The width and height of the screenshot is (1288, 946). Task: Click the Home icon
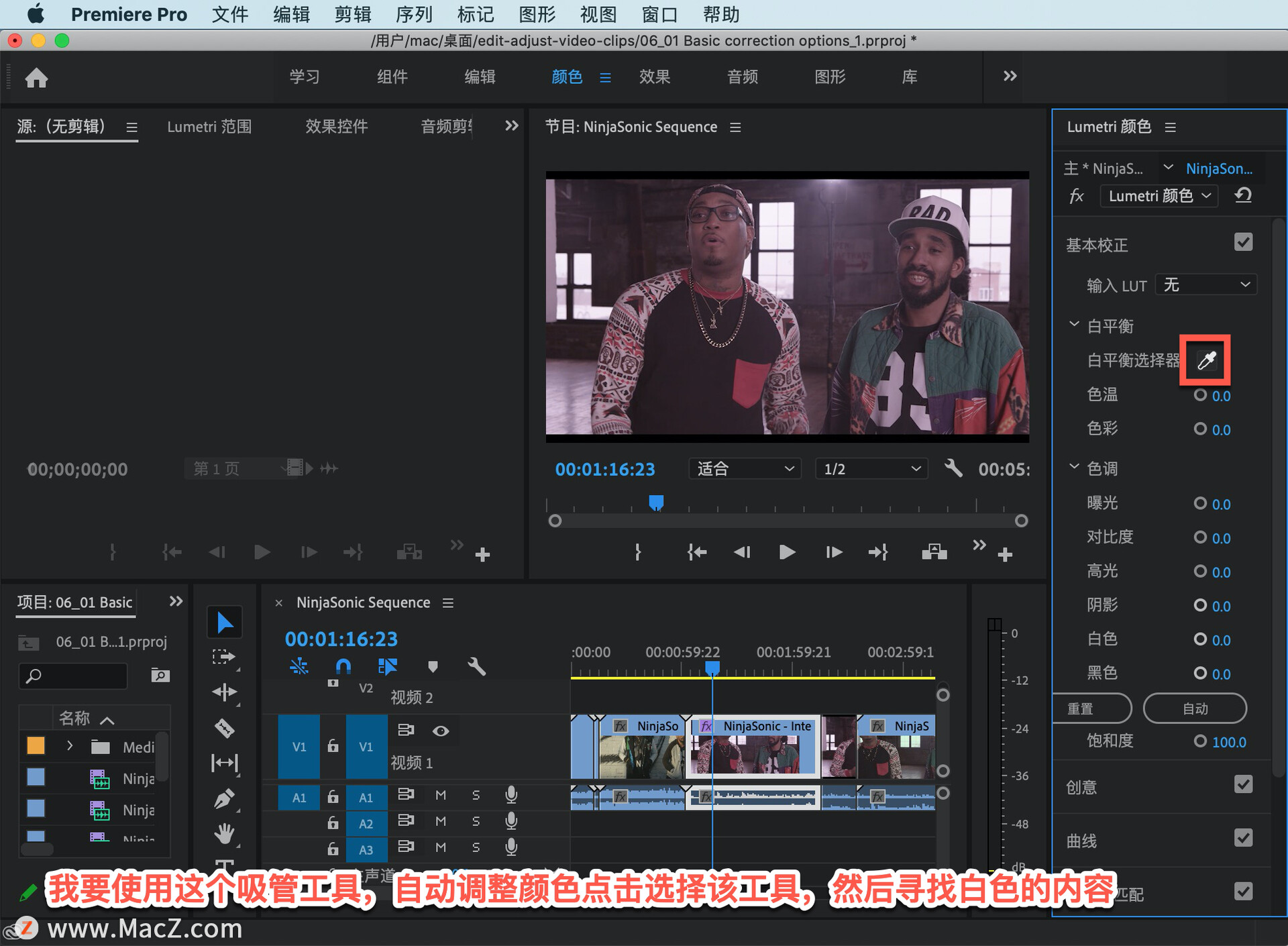pyautogui.click(x=36, y=78)
